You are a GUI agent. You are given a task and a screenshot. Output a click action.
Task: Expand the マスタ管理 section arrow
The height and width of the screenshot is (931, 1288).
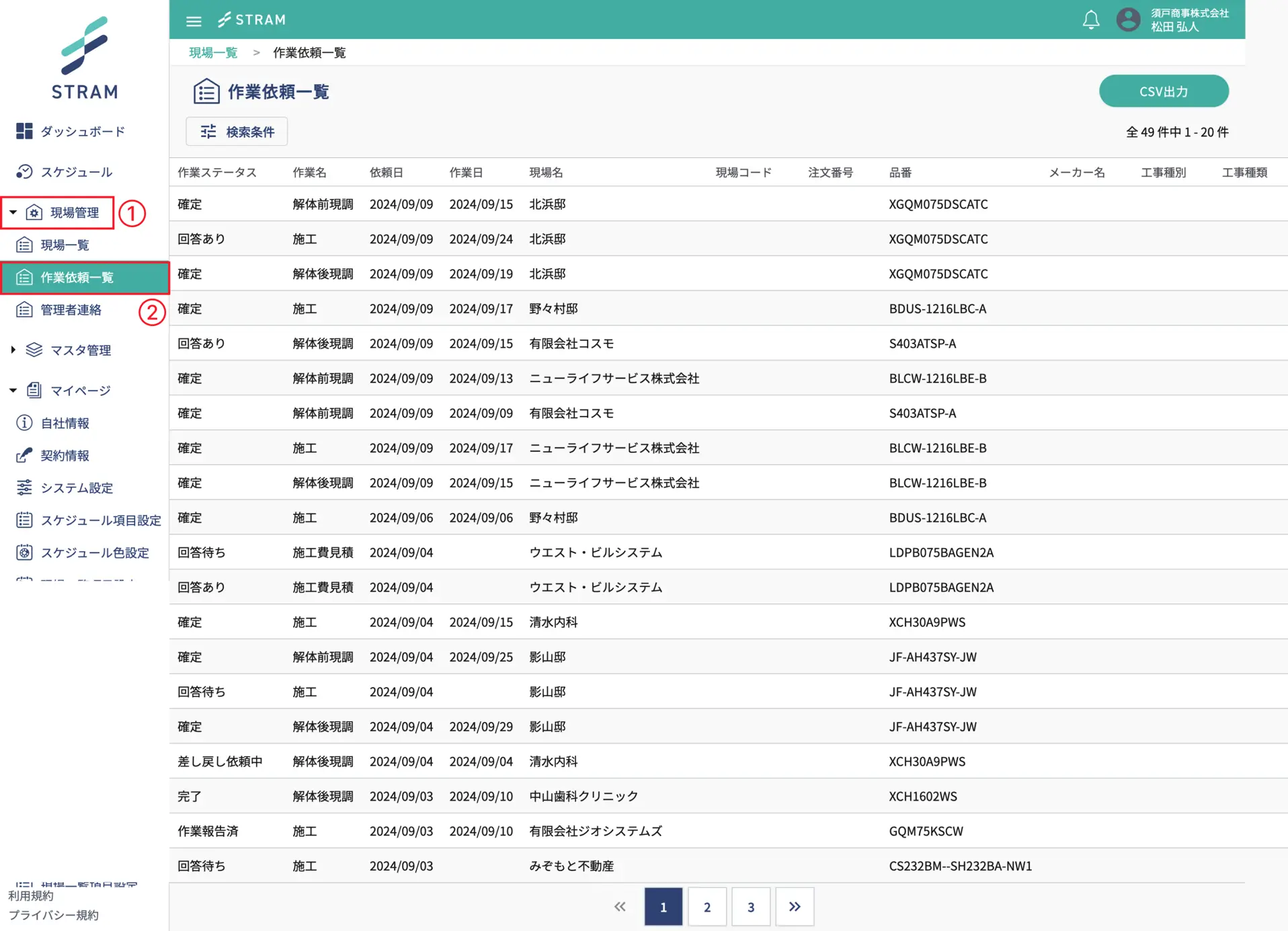click(13, 350)
